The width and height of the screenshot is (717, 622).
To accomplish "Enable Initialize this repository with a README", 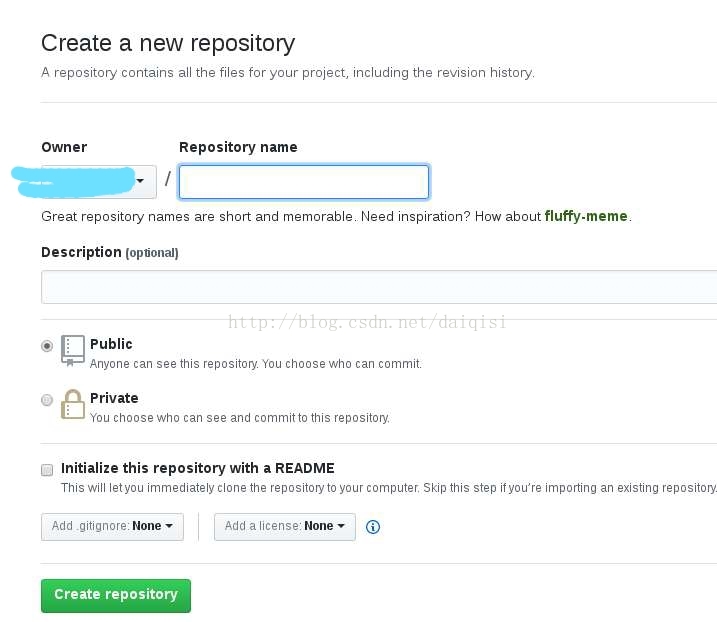I will pos(47,470).
